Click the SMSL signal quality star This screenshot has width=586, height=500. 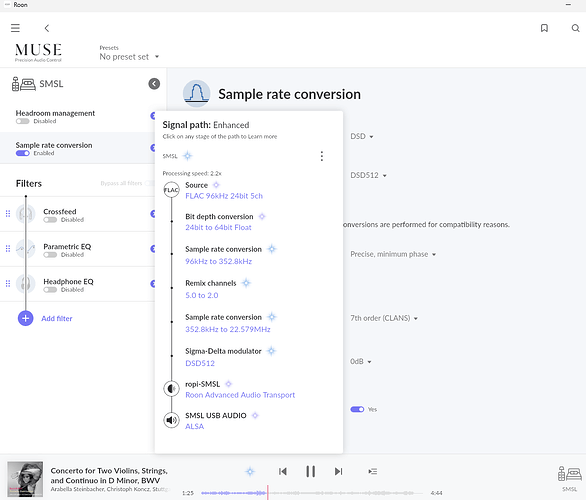tap(188, 156)
